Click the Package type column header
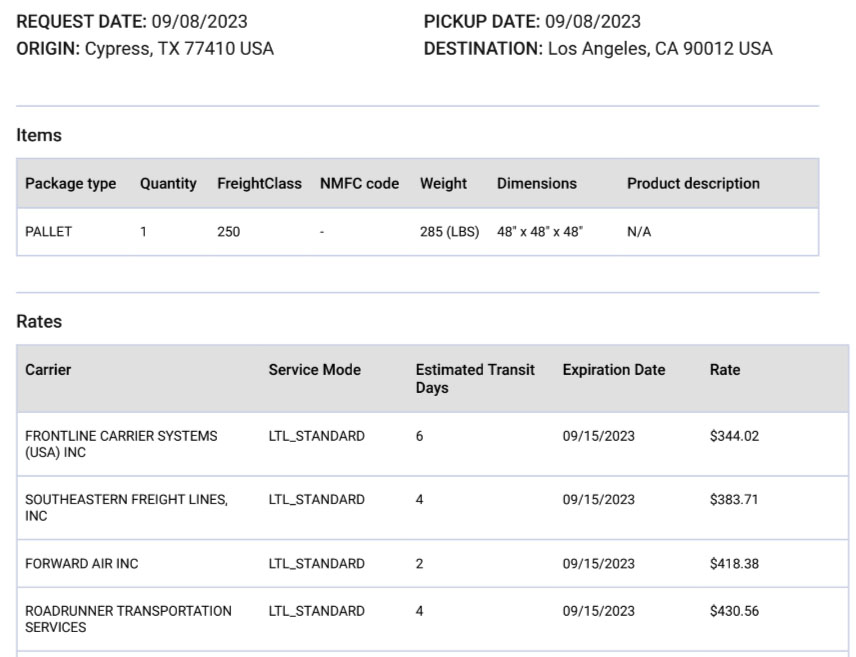The height and width of the screenshot is (657, 856). coord(70,184)
